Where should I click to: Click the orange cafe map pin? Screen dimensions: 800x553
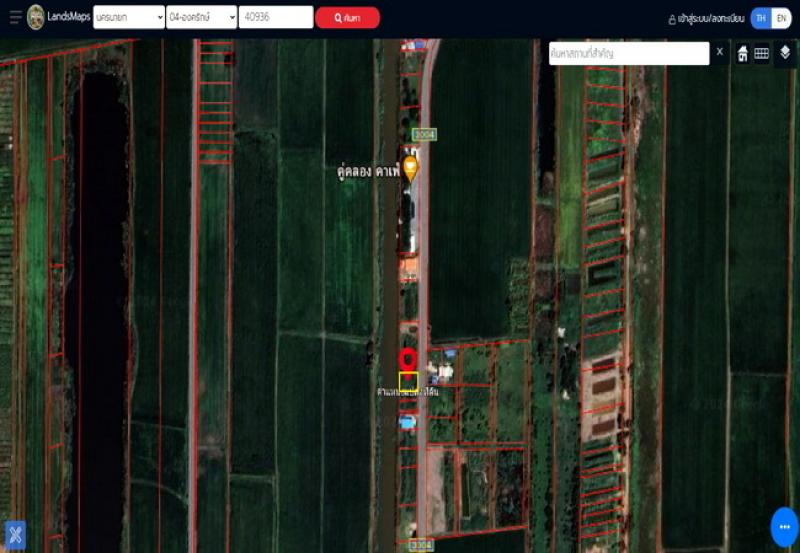tap(410, 169)
